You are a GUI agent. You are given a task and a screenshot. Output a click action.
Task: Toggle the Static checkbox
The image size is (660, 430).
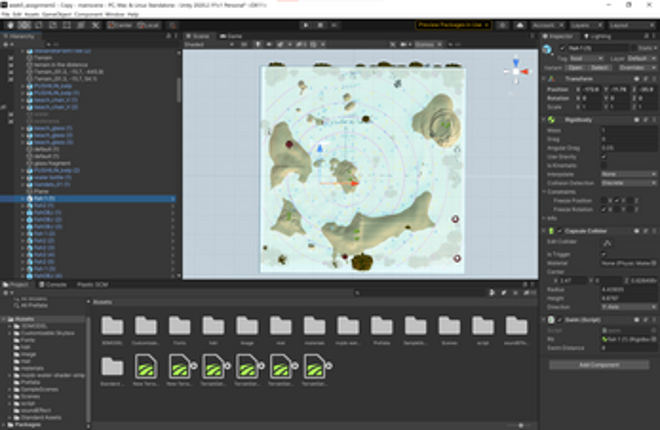pyautogui.click(x=636, y=48)
